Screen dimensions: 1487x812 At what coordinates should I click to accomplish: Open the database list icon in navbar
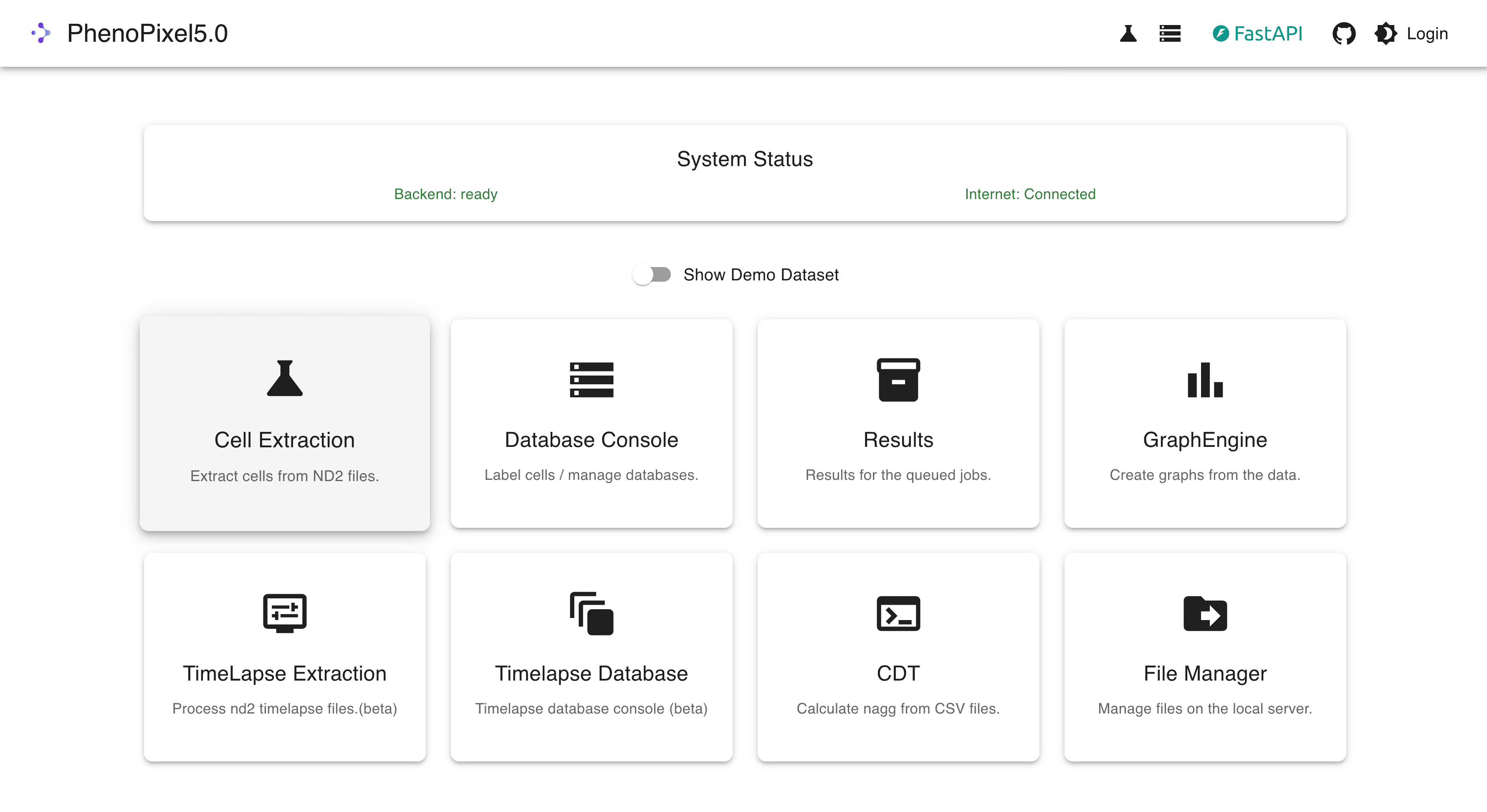(1169, 33)
